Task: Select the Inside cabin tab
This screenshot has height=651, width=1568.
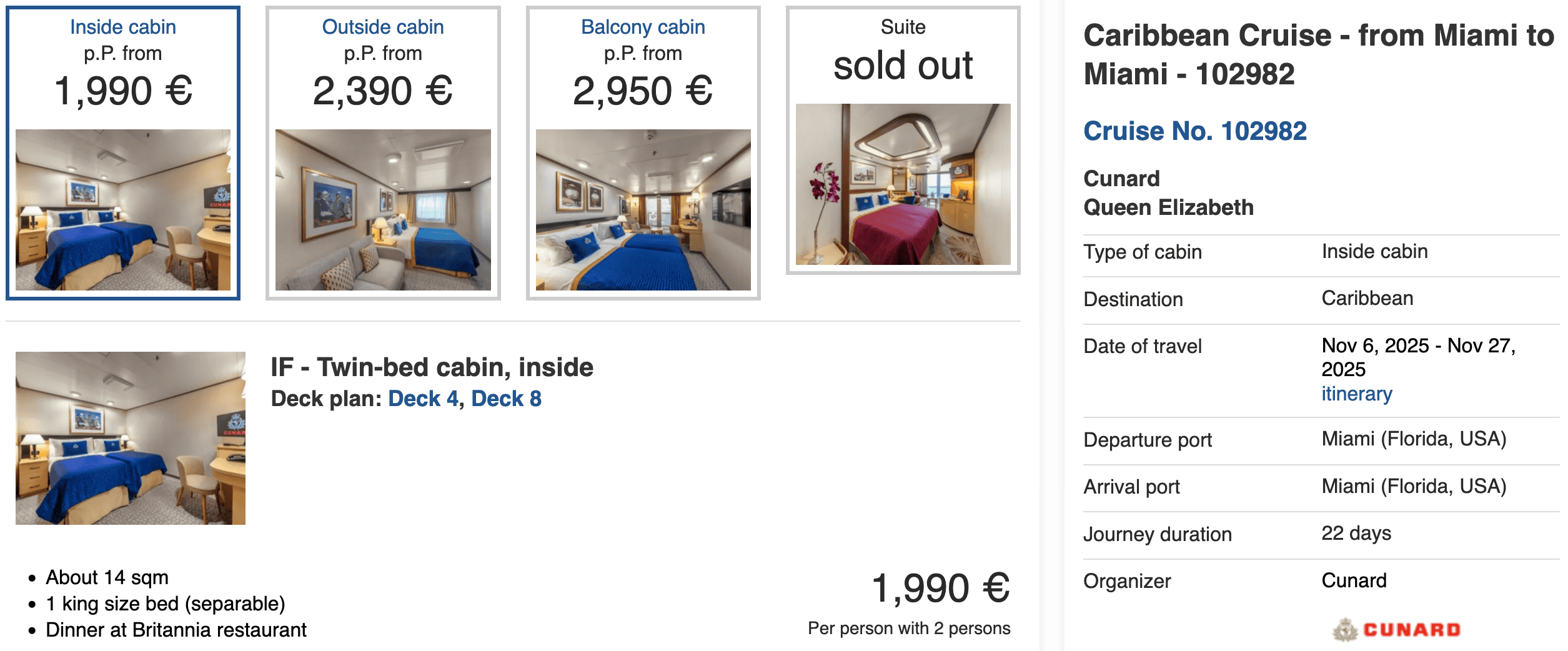Action: (x=123, y=27)
